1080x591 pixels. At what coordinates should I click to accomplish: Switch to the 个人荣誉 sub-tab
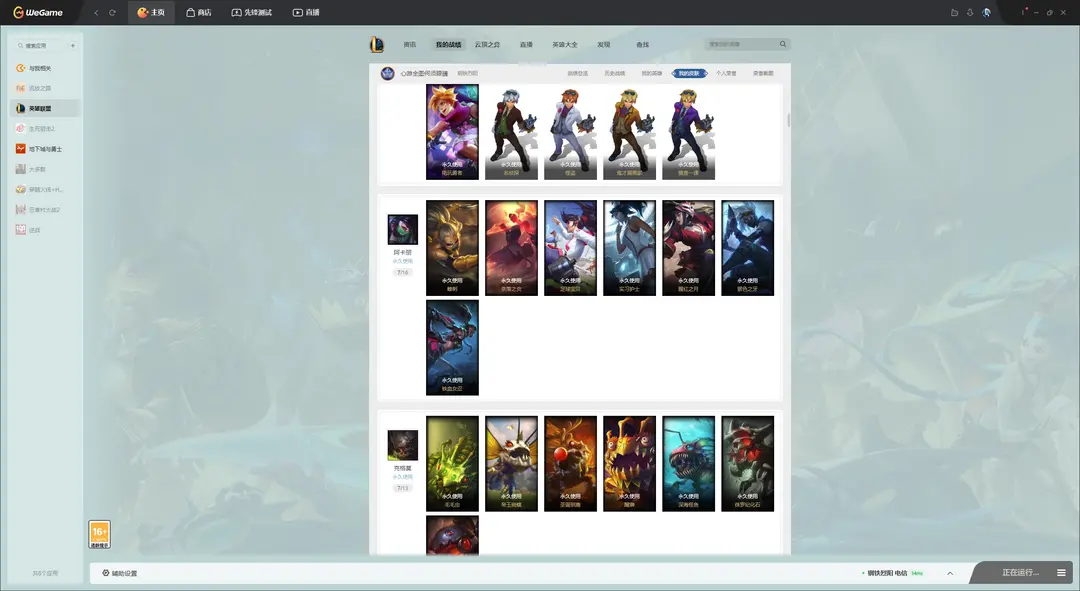[726, 73]
